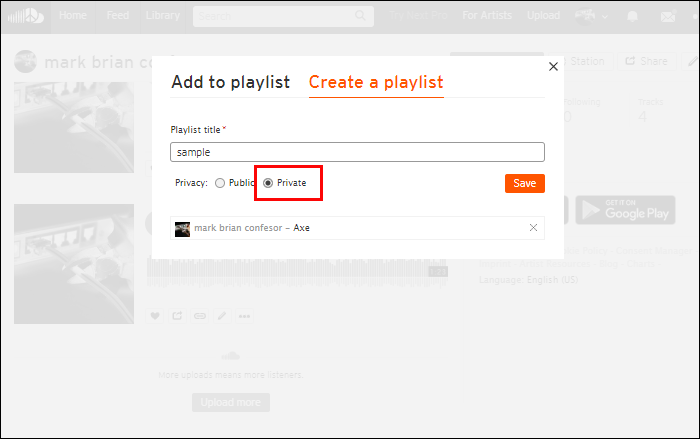Copy track link via link icon

coord(199,316)
